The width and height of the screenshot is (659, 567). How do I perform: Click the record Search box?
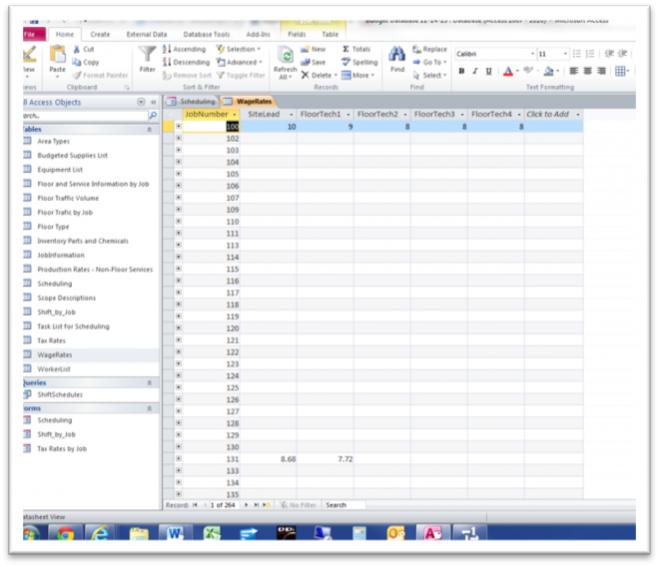[x=343, y=505]
